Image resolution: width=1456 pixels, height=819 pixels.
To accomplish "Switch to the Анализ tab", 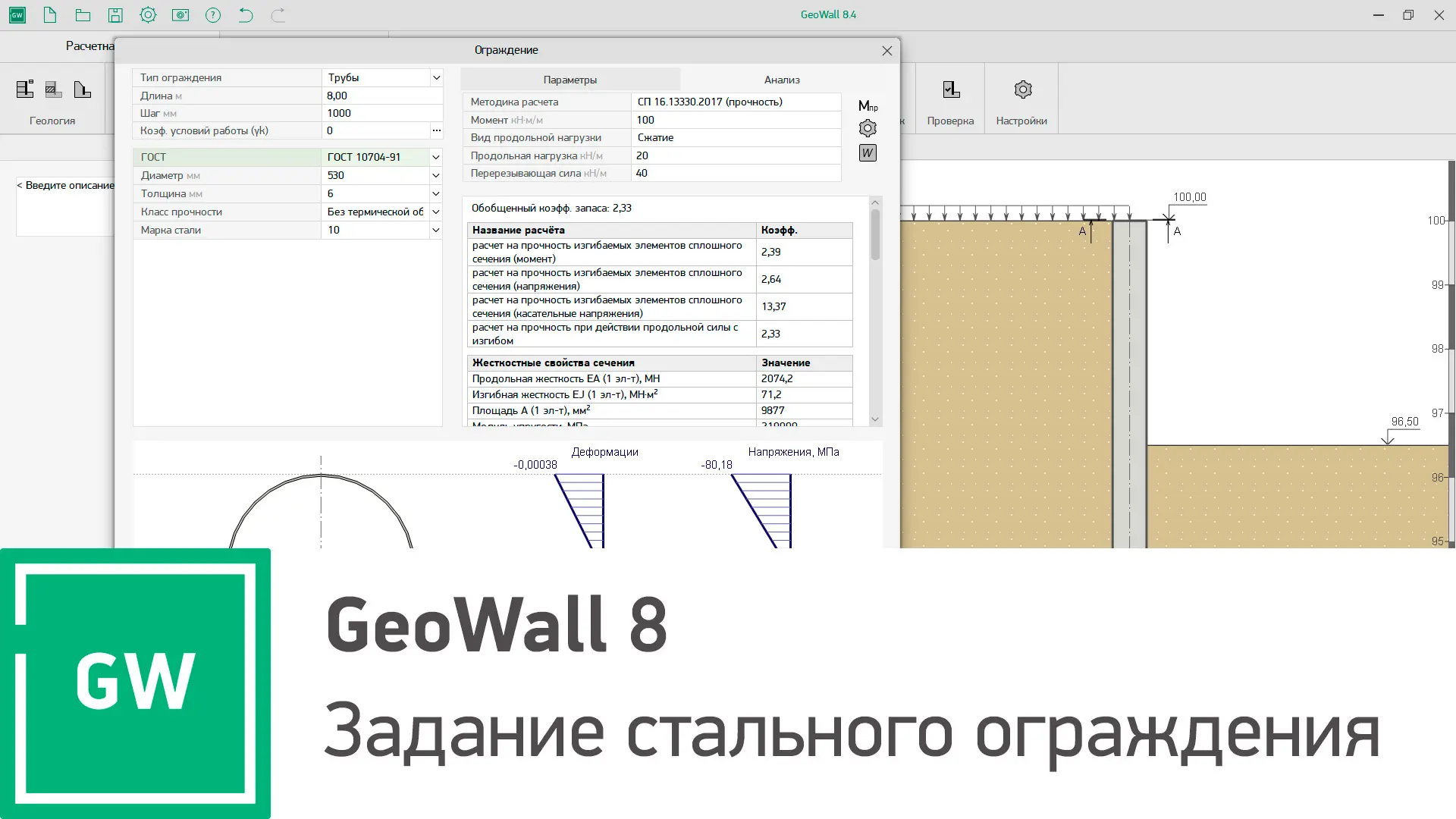I will pos(782,80).
